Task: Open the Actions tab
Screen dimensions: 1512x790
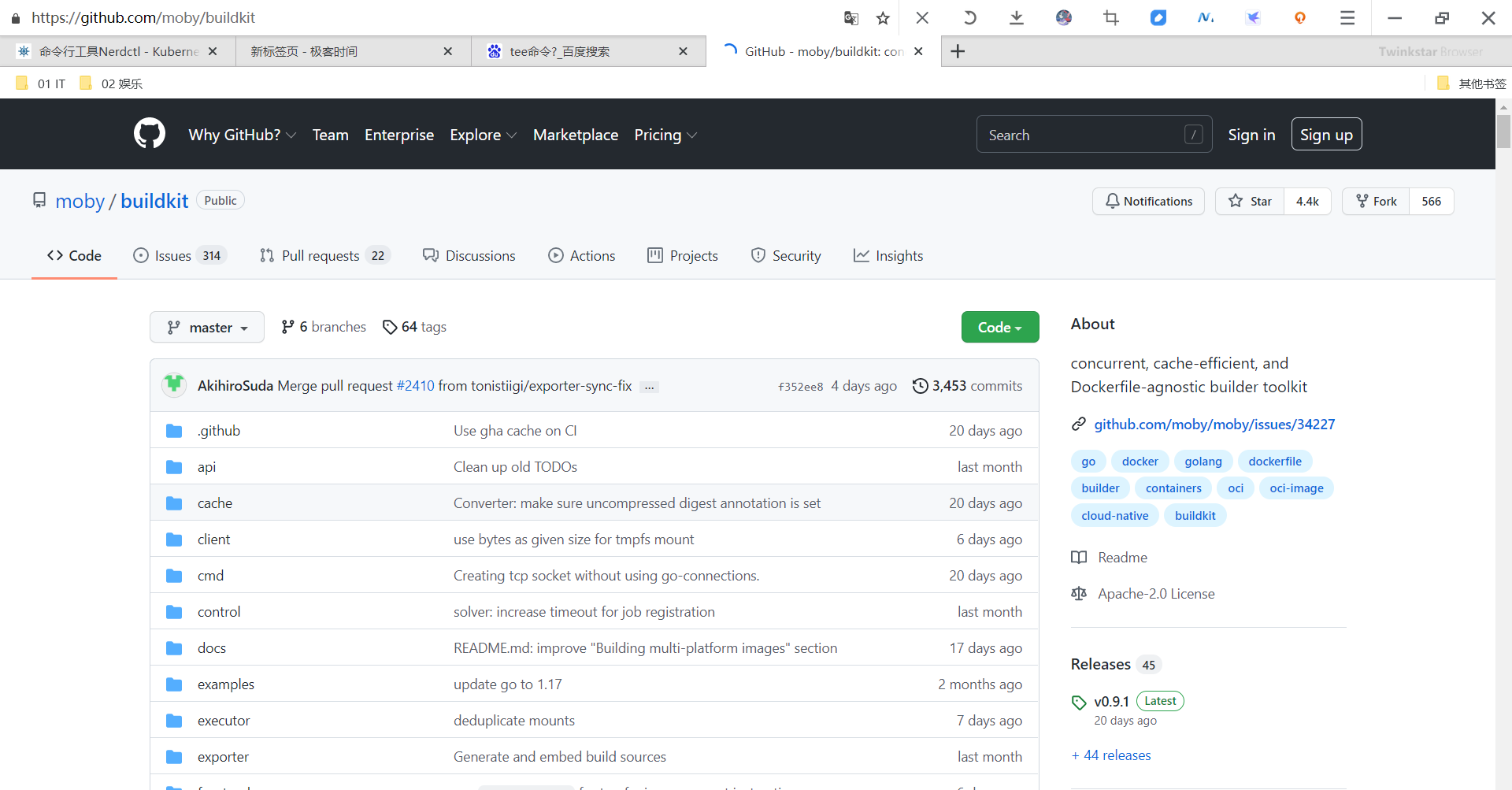Action: pos(582,255)
